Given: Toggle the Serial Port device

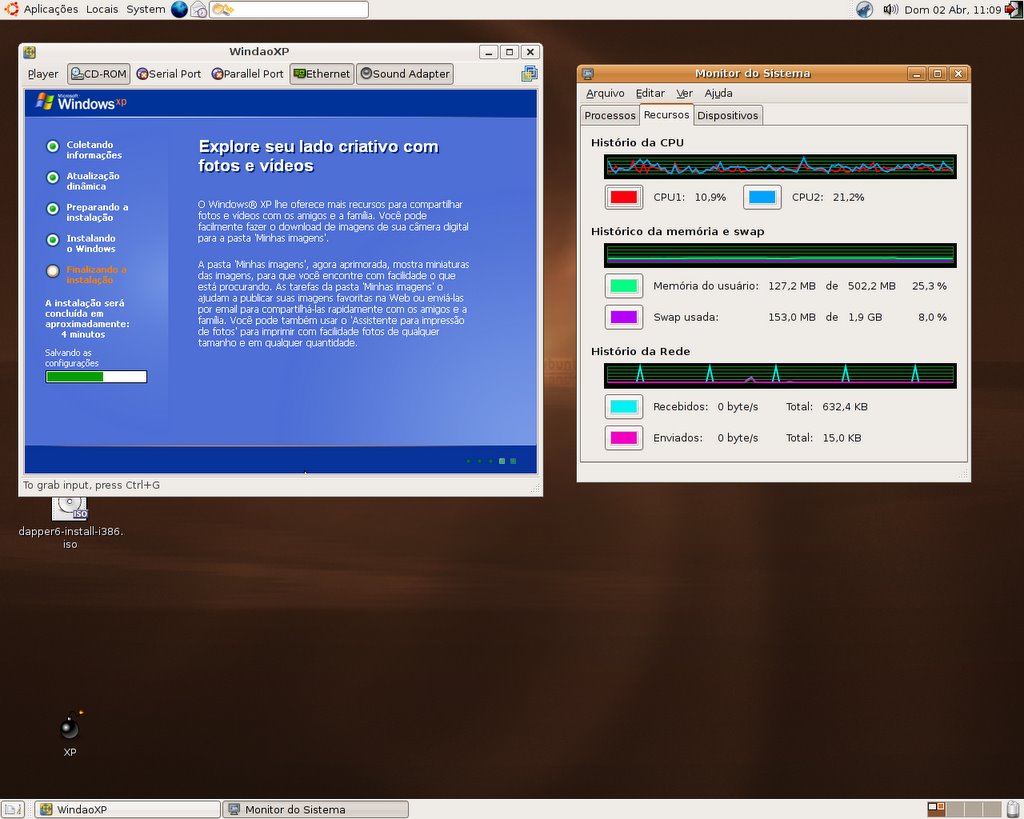Looking at the screenshot, I should 168,74.
